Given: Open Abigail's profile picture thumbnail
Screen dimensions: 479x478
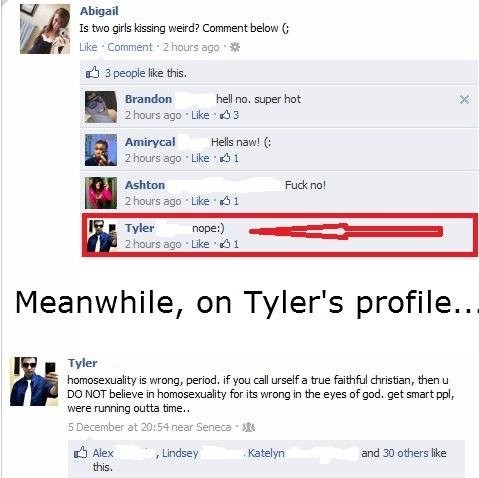Looking at the screenshot, I should 45,29.
